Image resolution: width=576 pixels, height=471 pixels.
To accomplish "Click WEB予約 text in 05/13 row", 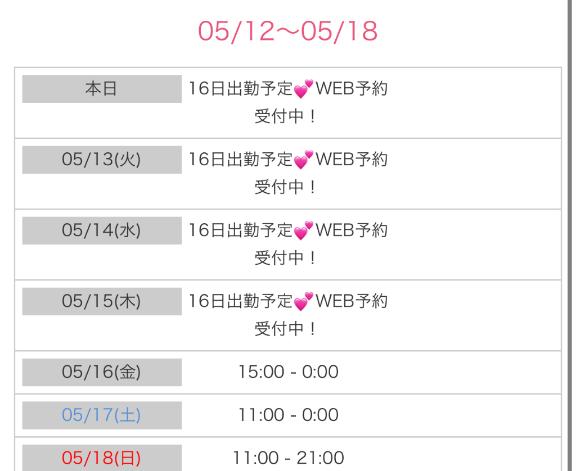I will 351,159.
